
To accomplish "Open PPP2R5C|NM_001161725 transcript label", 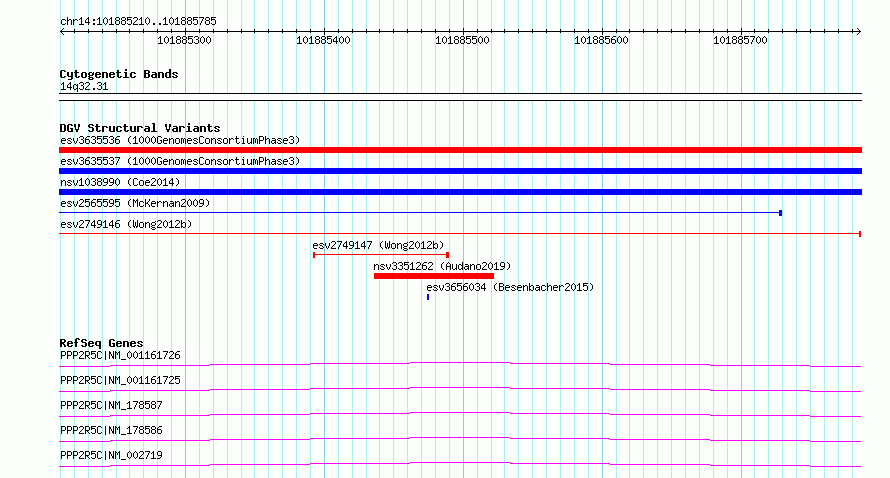I will point(120,380).
